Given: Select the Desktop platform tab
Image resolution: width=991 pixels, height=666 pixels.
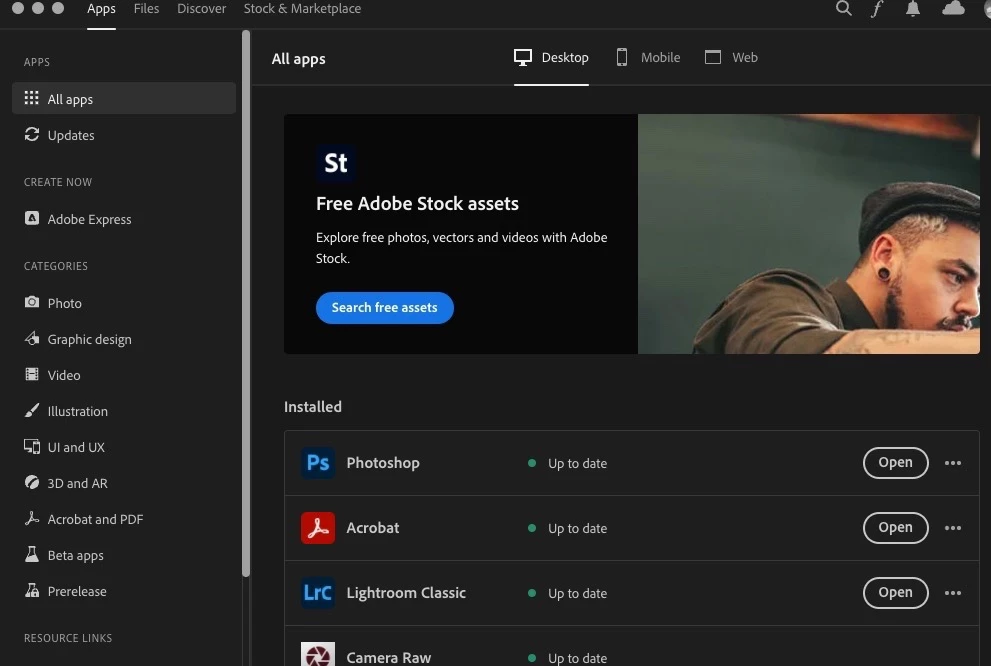Looking at the screenshot, I should pos(551,58).
